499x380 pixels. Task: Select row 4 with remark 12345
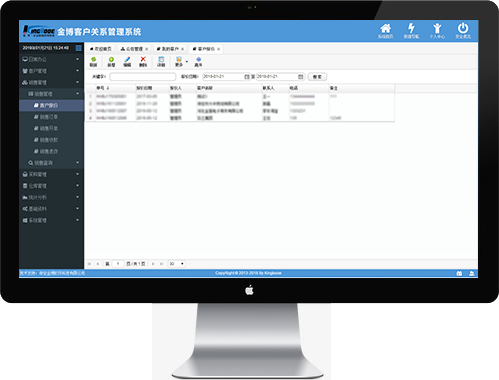pyautogui.click(x=240, y=118)
